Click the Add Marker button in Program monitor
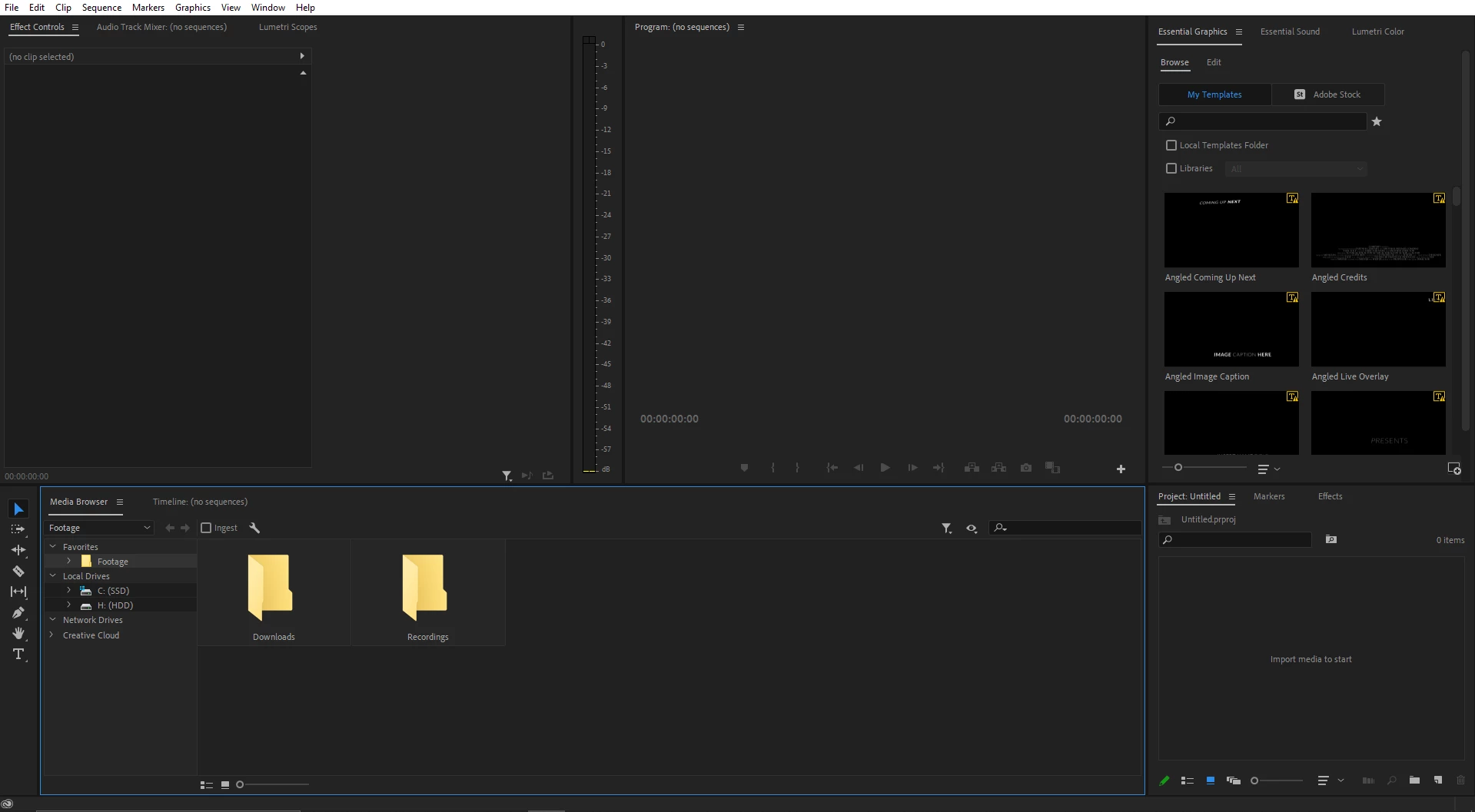This screenshot has width=1475, height=812. [744, 468]
